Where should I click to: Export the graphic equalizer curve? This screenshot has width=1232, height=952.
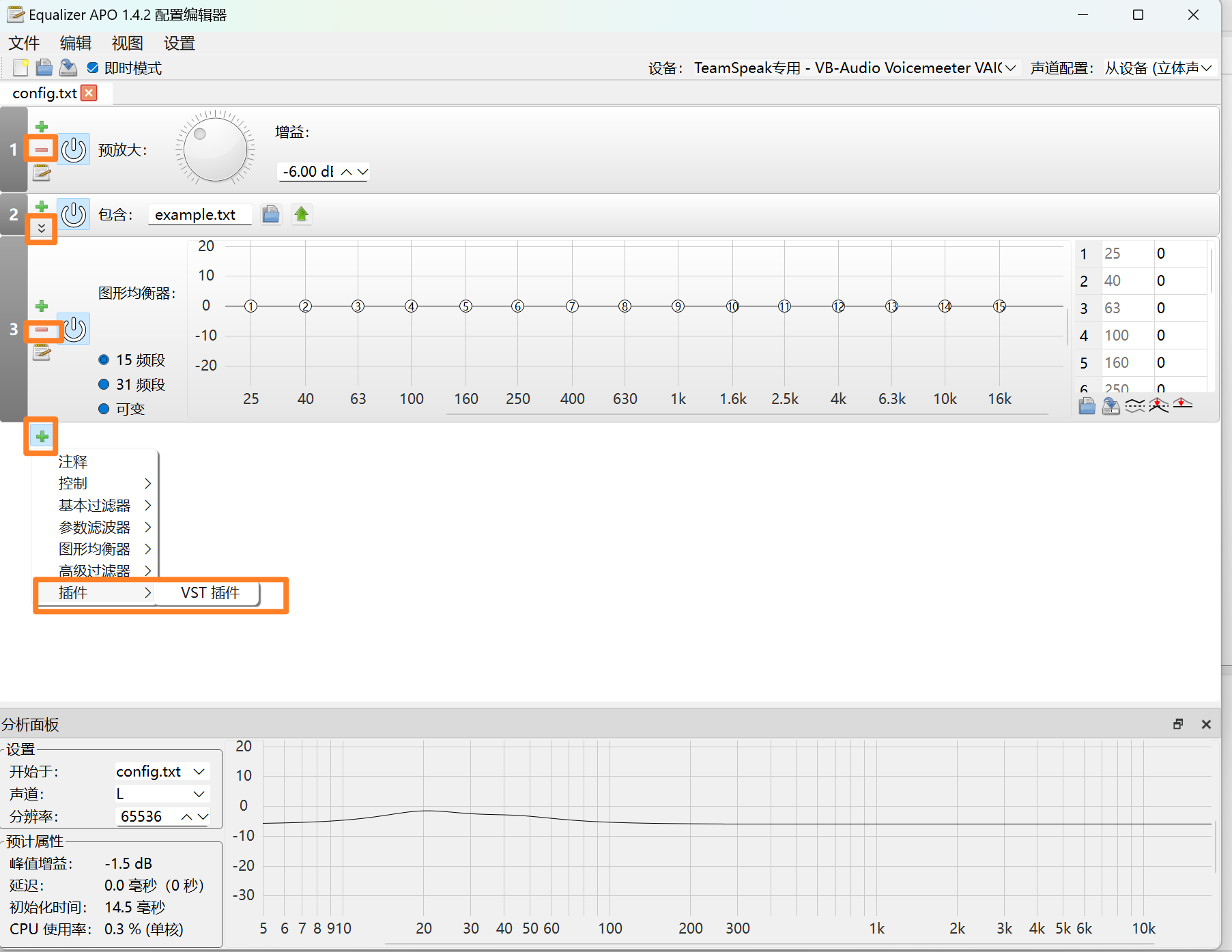coord(1111,405)
